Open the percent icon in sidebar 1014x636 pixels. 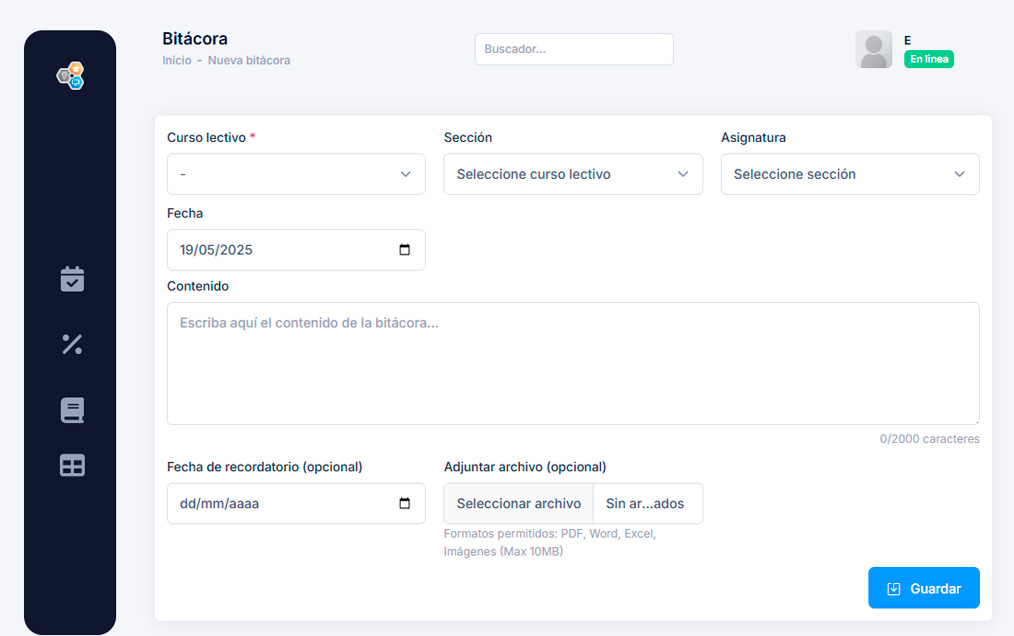click(72, 344)
